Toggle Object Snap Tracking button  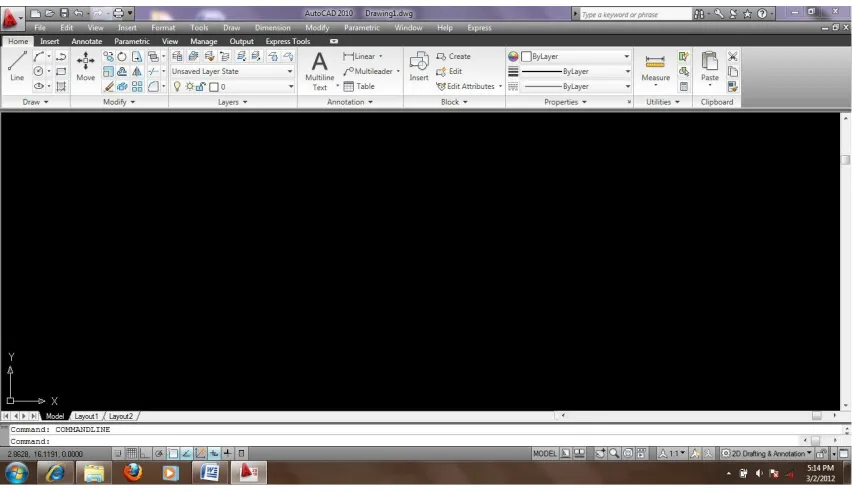pos(187,454)
